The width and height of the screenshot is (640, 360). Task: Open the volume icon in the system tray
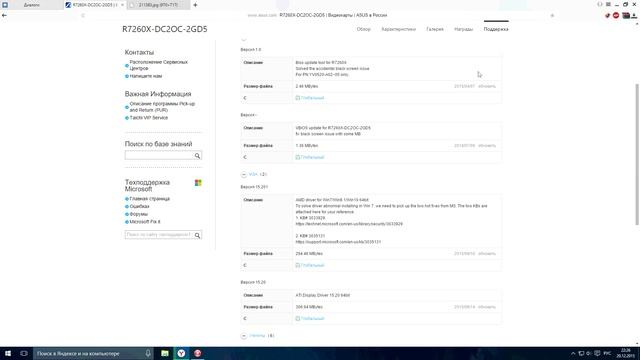pyautogui.click(x=589, y=353)
